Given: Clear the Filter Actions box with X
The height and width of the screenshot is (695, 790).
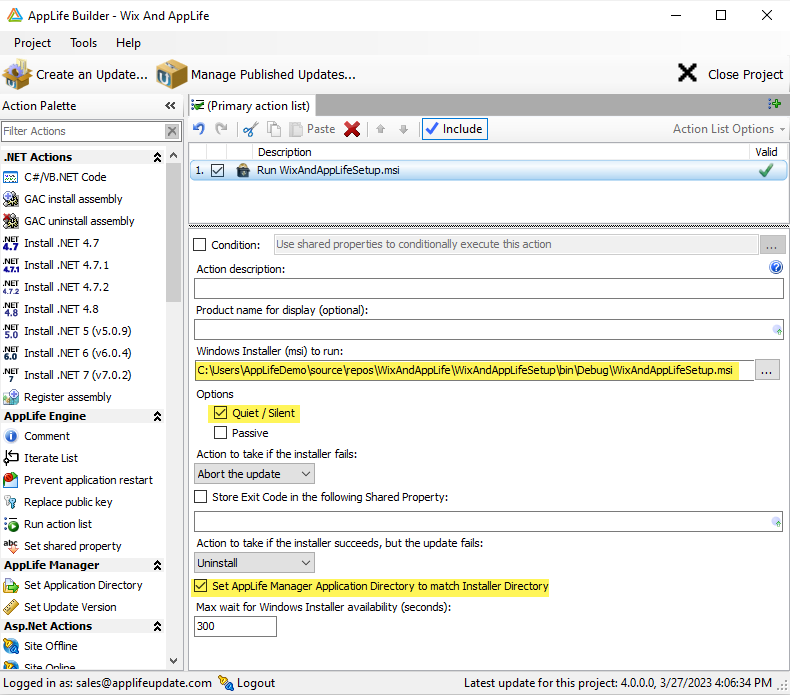Looking at the screenshot, I should click(x=172, y=131).
